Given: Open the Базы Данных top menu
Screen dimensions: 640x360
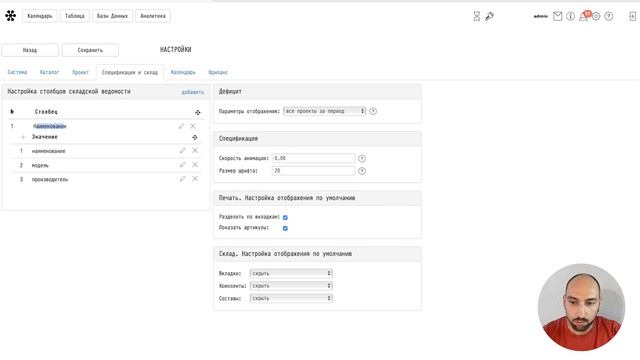Looking at the screenshot, I should (112, 16).
